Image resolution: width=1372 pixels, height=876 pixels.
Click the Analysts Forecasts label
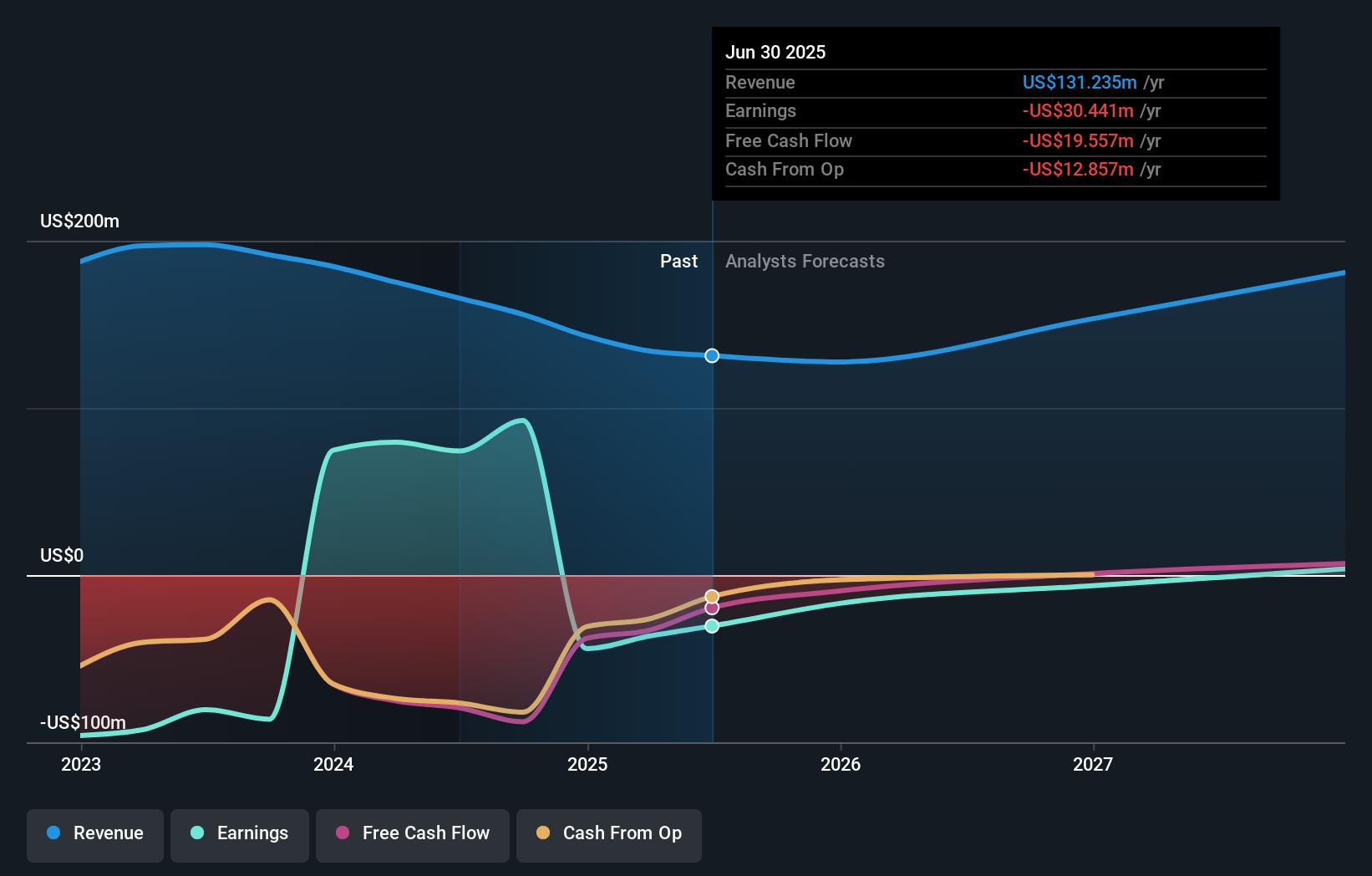[x=805, y=262]
